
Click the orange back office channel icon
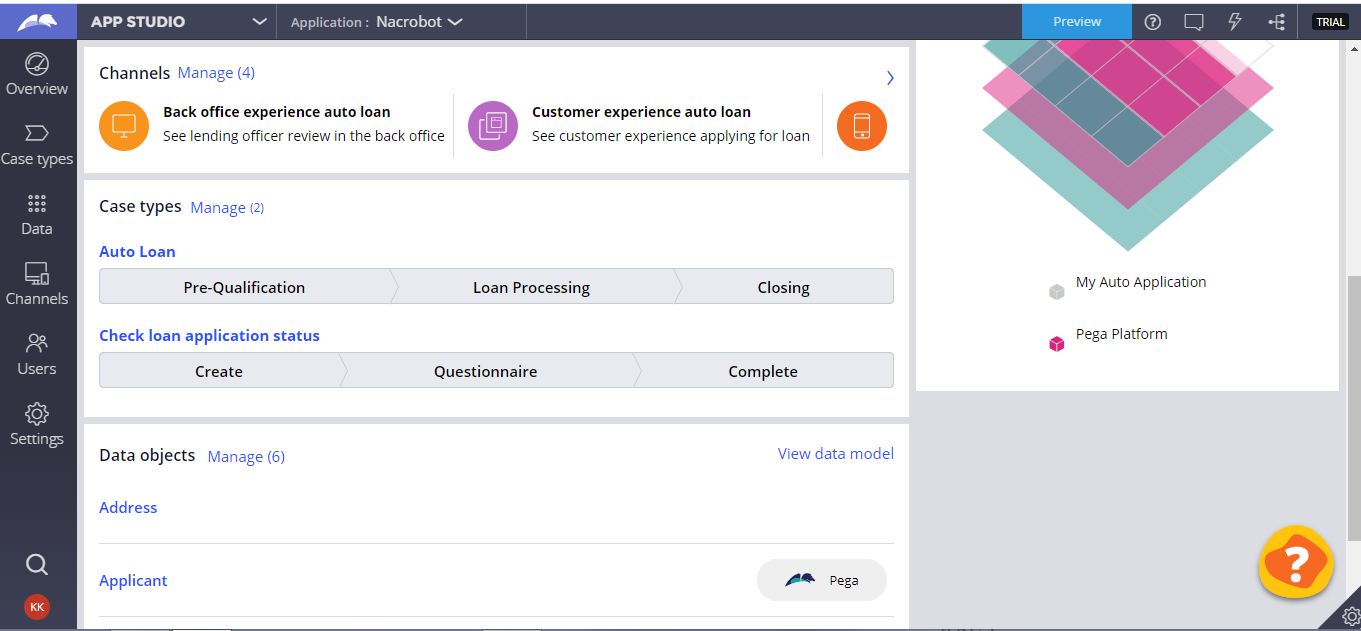click(124, 126)
